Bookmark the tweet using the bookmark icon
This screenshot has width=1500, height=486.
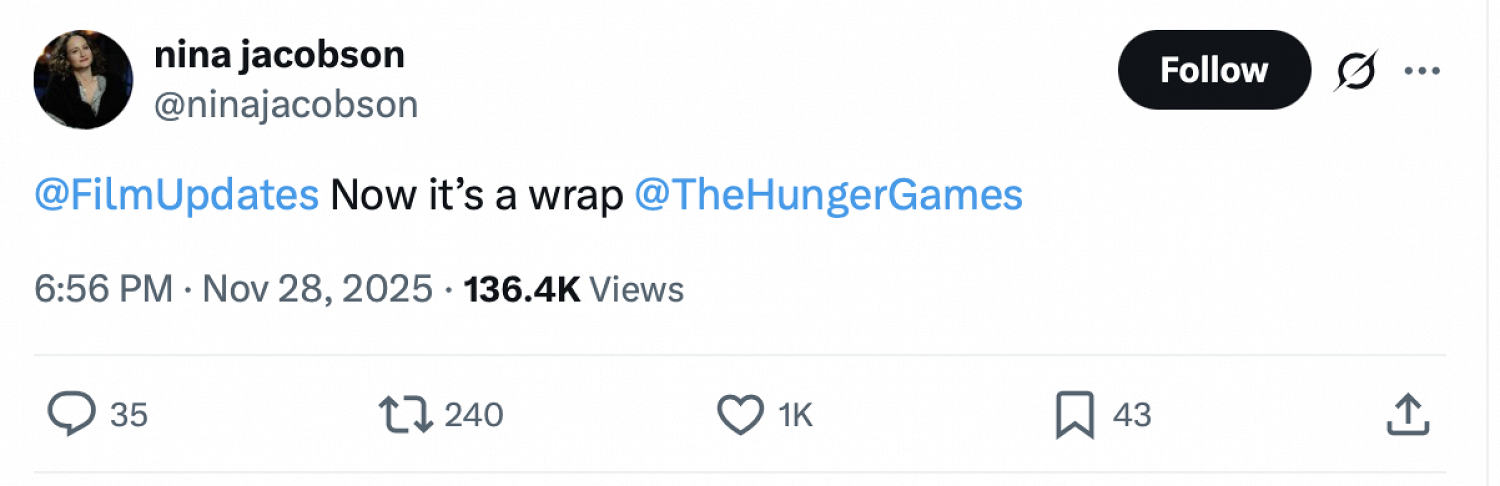click(1075, 415)
